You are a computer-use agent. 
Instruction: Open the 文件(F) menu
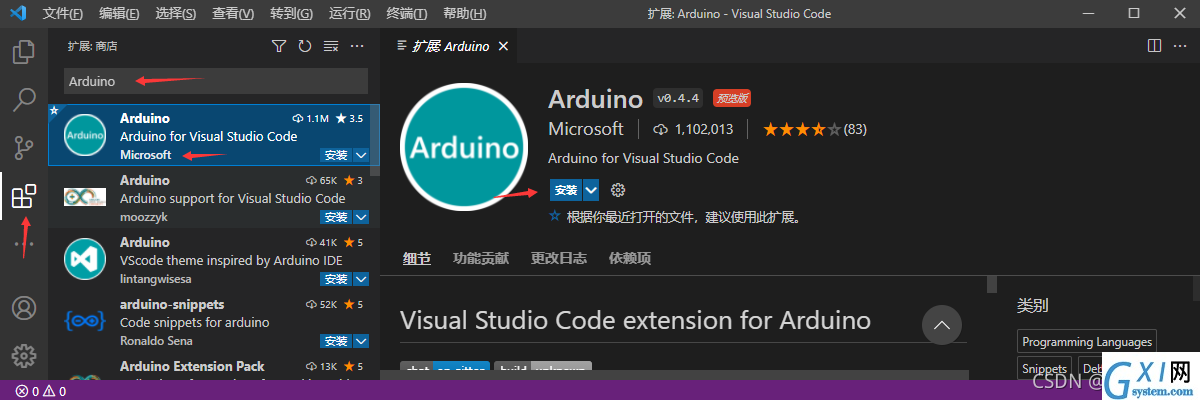point(63,14)
